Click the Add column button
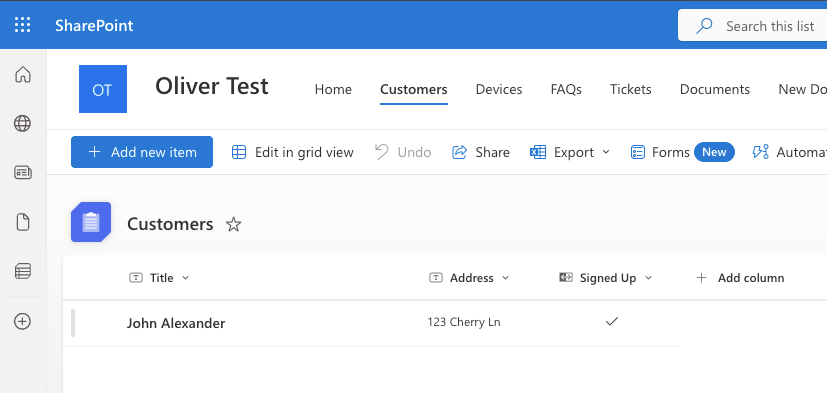The height and width of the screenshot is (393, 827). tap(740, 278)
